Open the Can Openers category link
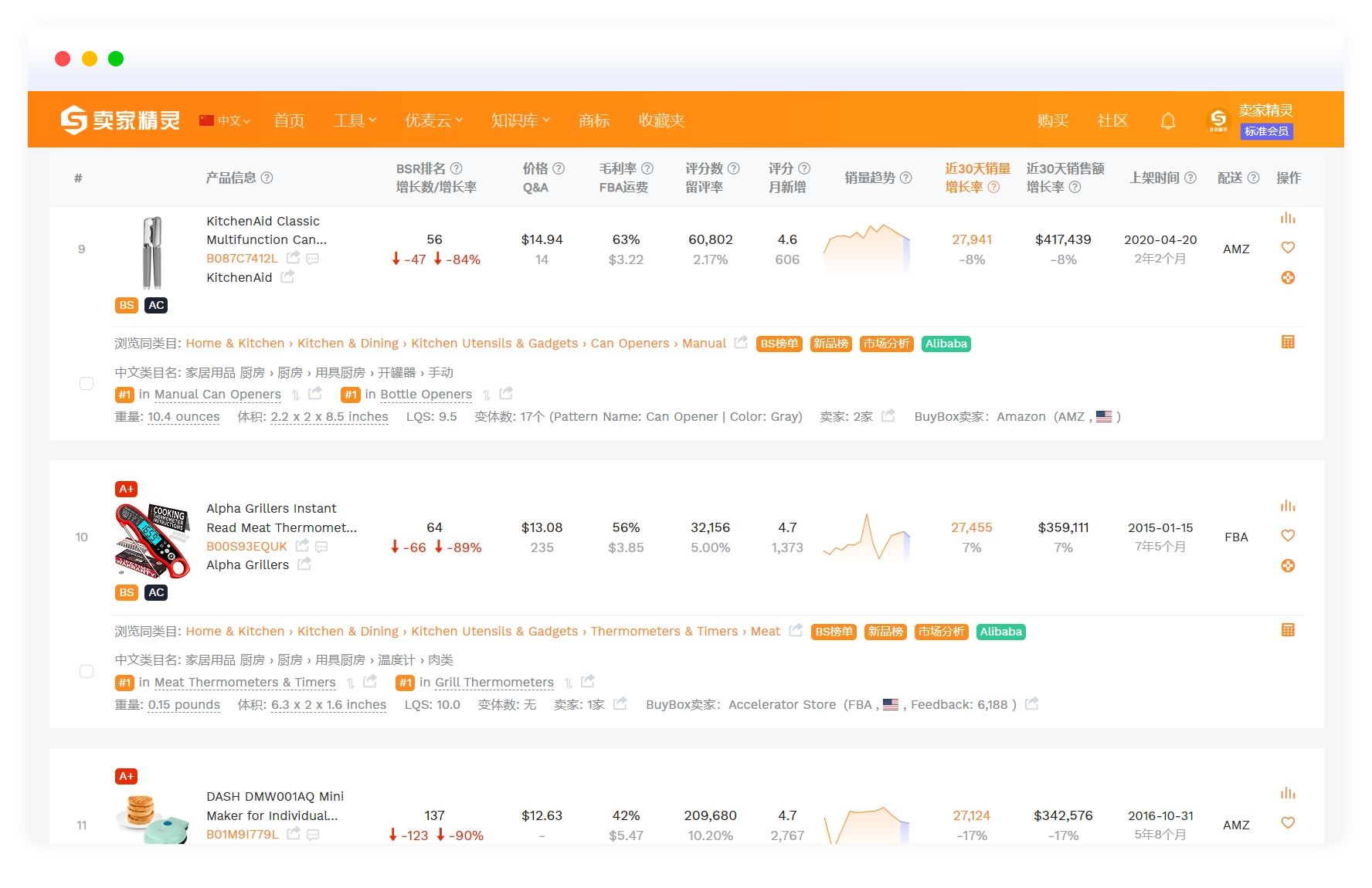 (630, 343)
